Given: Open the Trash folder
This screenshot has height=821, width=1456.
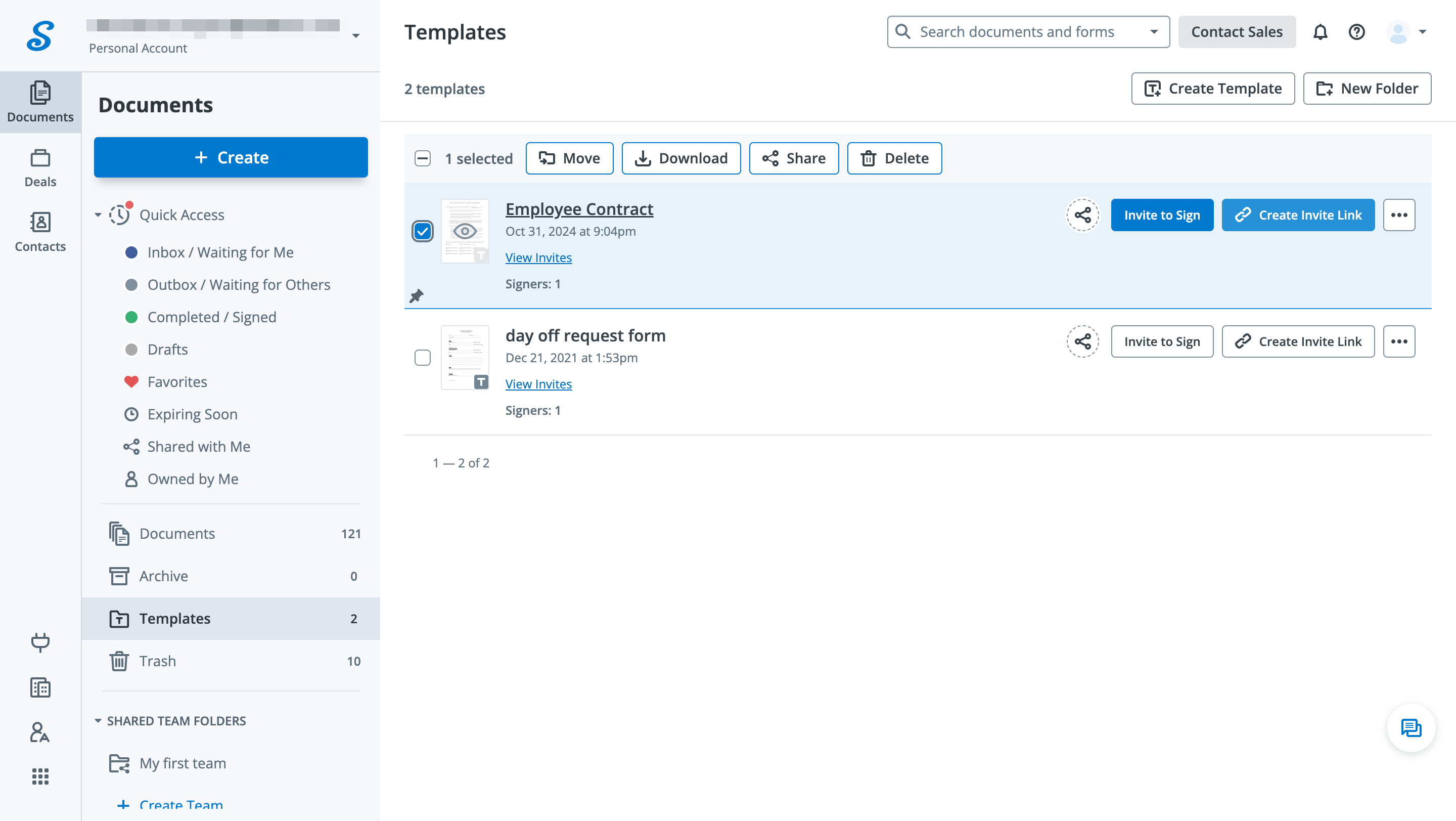Looking at the screenshot, I should click(157, 661).
